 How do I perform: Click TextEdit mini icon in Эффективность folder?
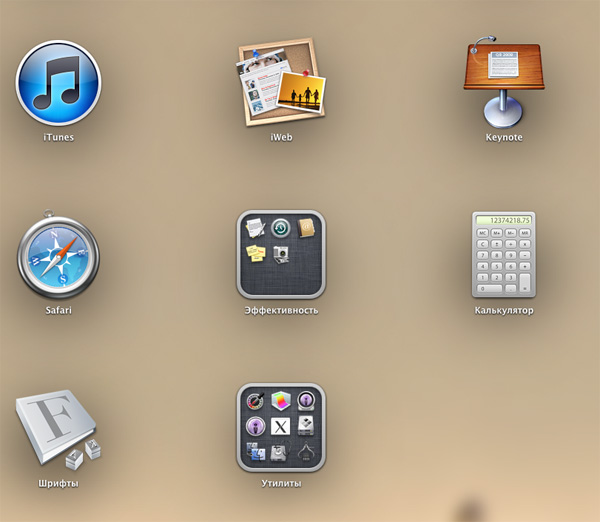click(x=255, y=228)
